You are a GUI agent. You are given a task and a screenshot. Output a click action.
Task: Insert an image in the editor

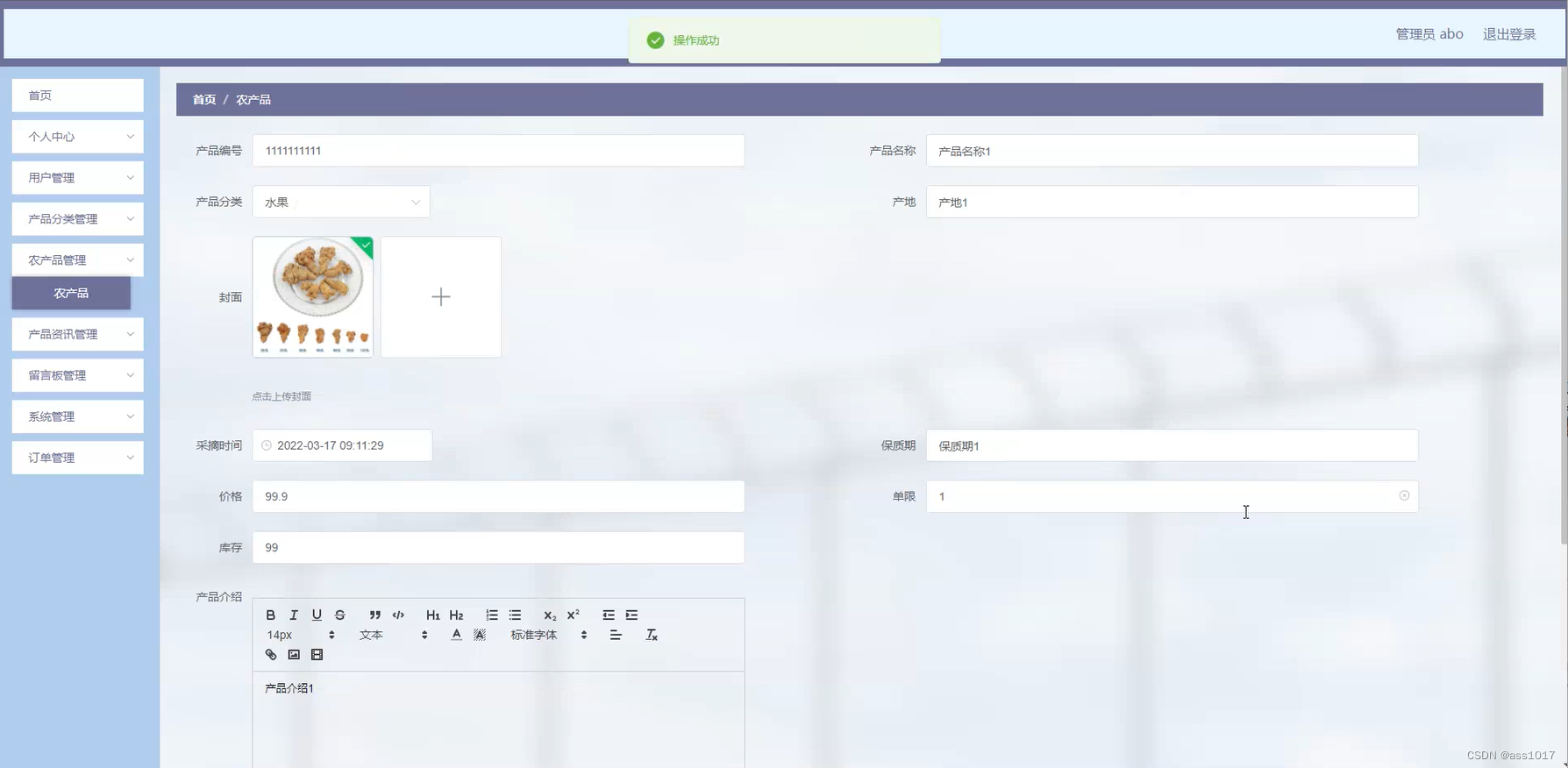pyautogui.click(x=294, y=655)
